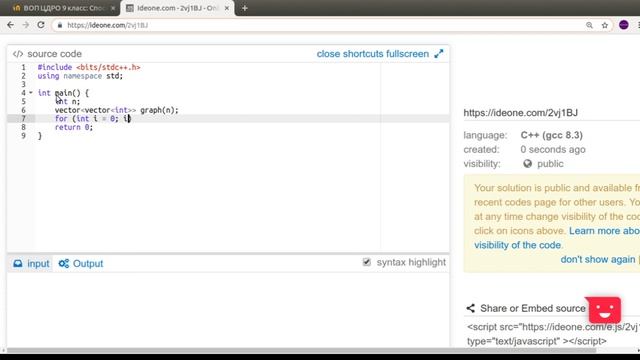Viewport: 640px width, 360px height.
Task: Click the close link above the editor
Action: pyautogui.click(x=329, y=54)
